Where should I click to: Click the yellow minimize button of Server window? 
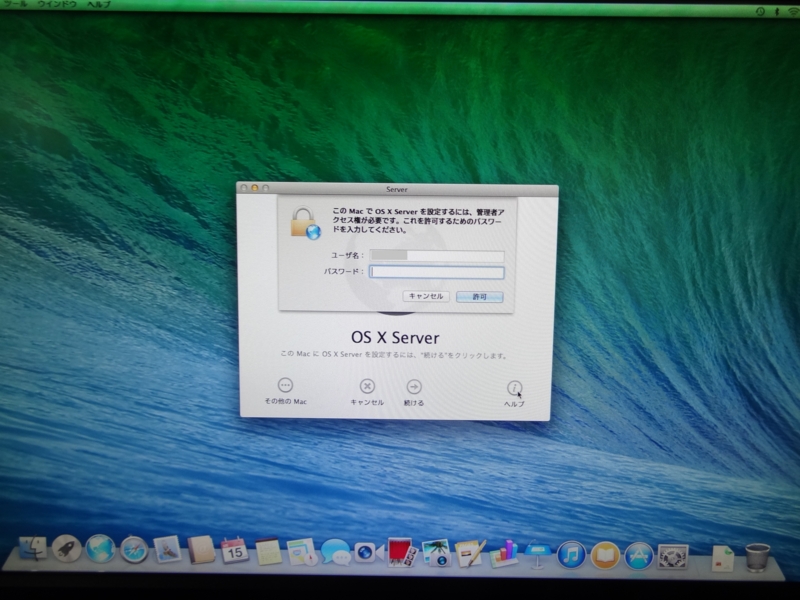pyautogui.click(x=255, y=188)
